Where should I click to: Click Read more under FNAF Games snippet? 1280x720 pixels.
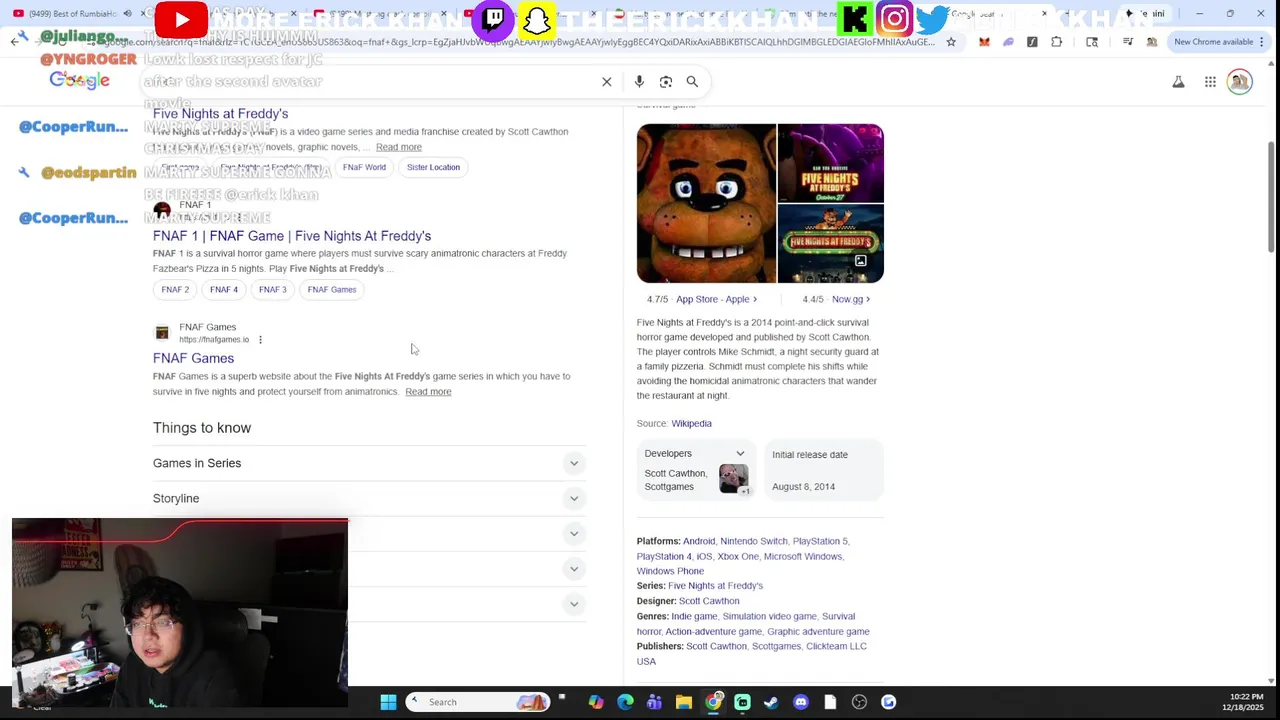428,392
